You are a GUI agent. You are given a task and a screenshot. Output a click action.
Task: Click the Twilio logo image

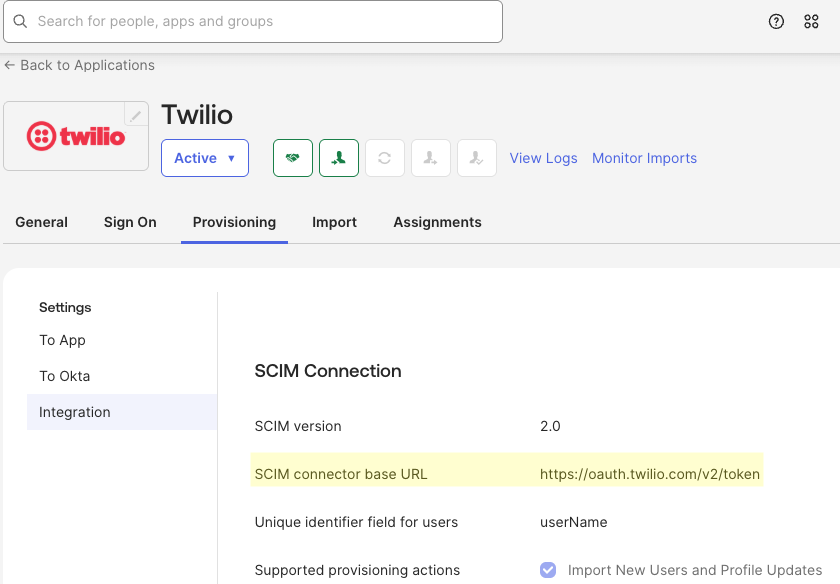pos(76,136)
